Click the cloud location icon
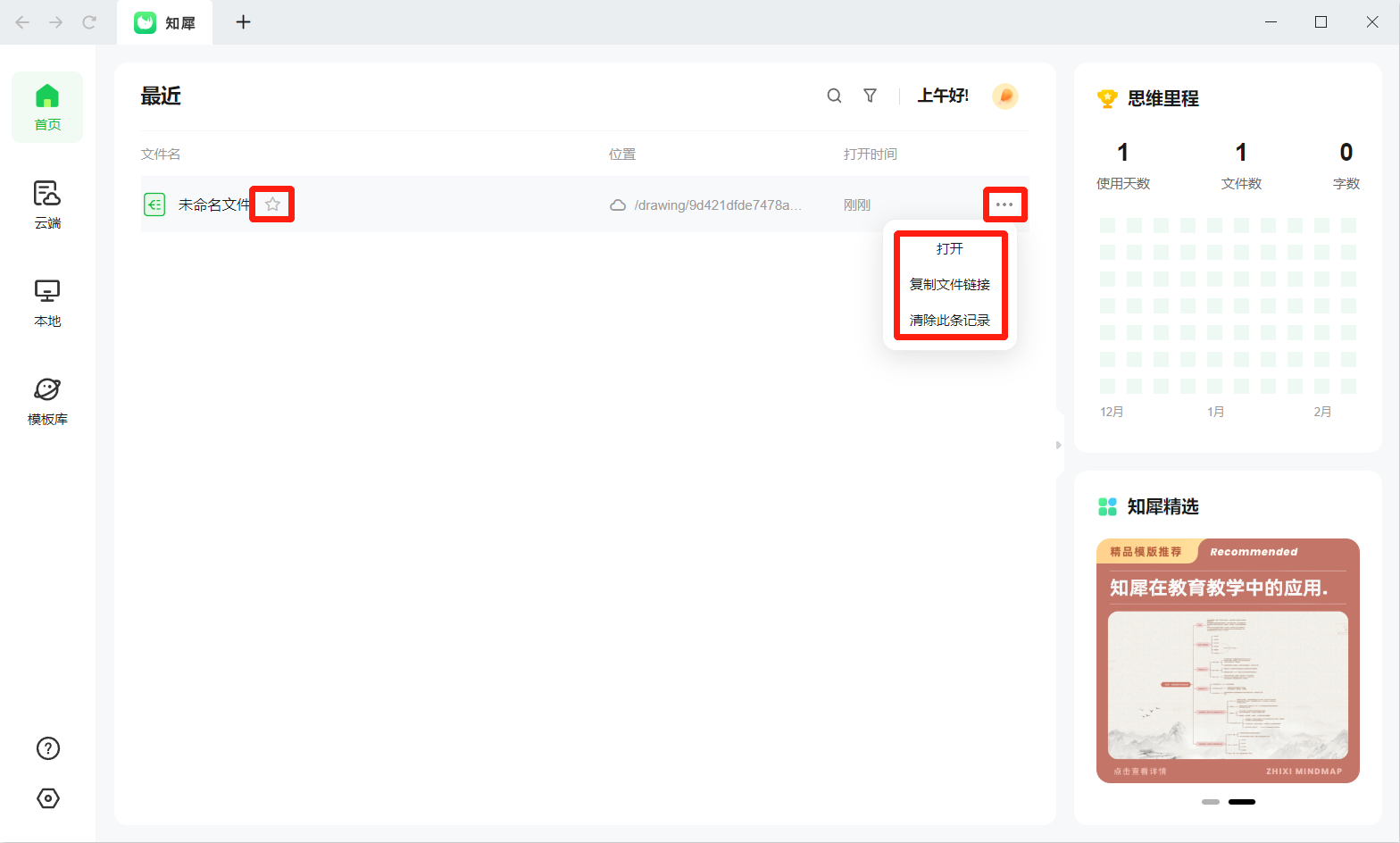 point(618,205)
